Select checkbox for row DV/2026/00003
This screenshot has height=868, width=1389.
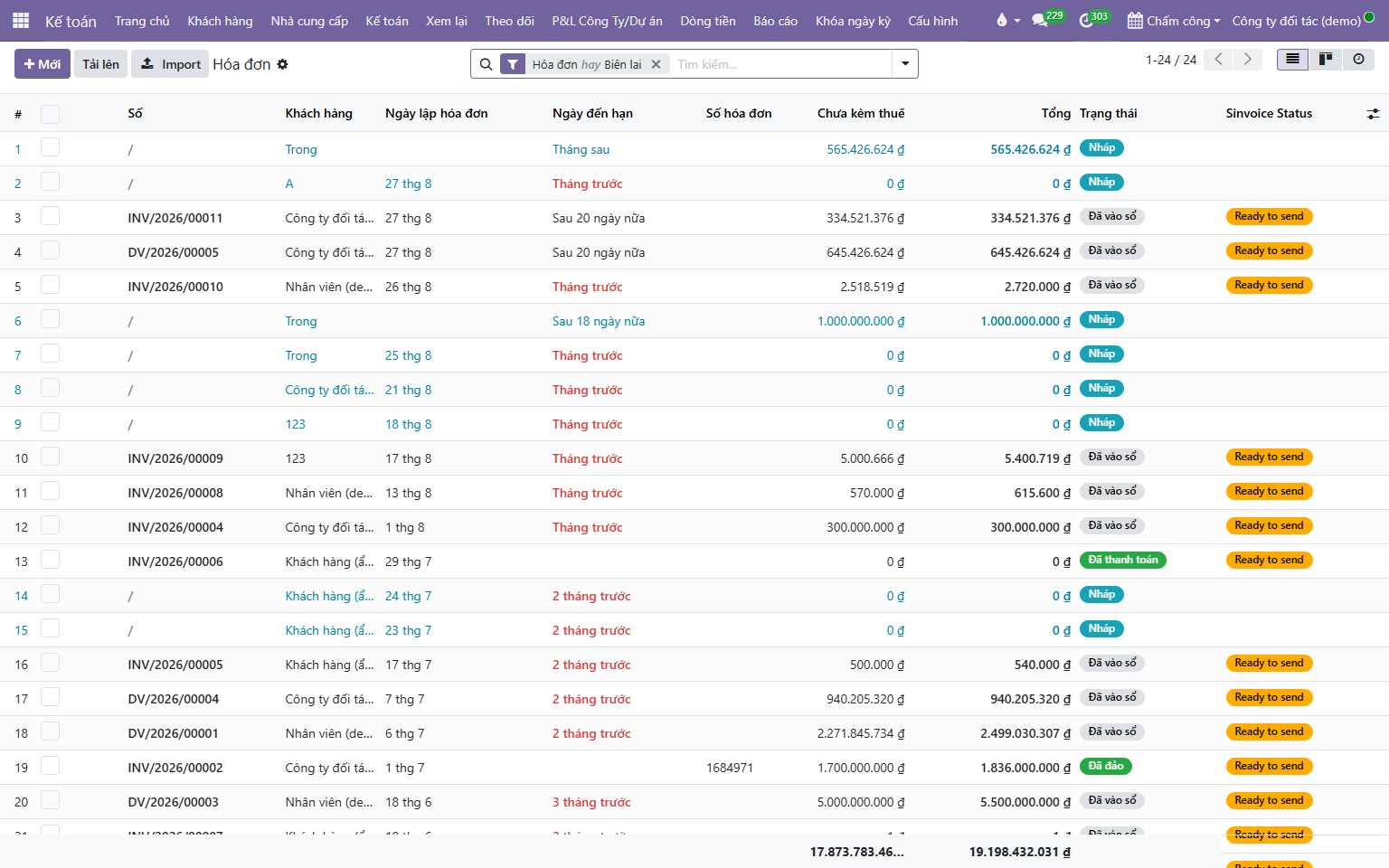coord(50,800)
